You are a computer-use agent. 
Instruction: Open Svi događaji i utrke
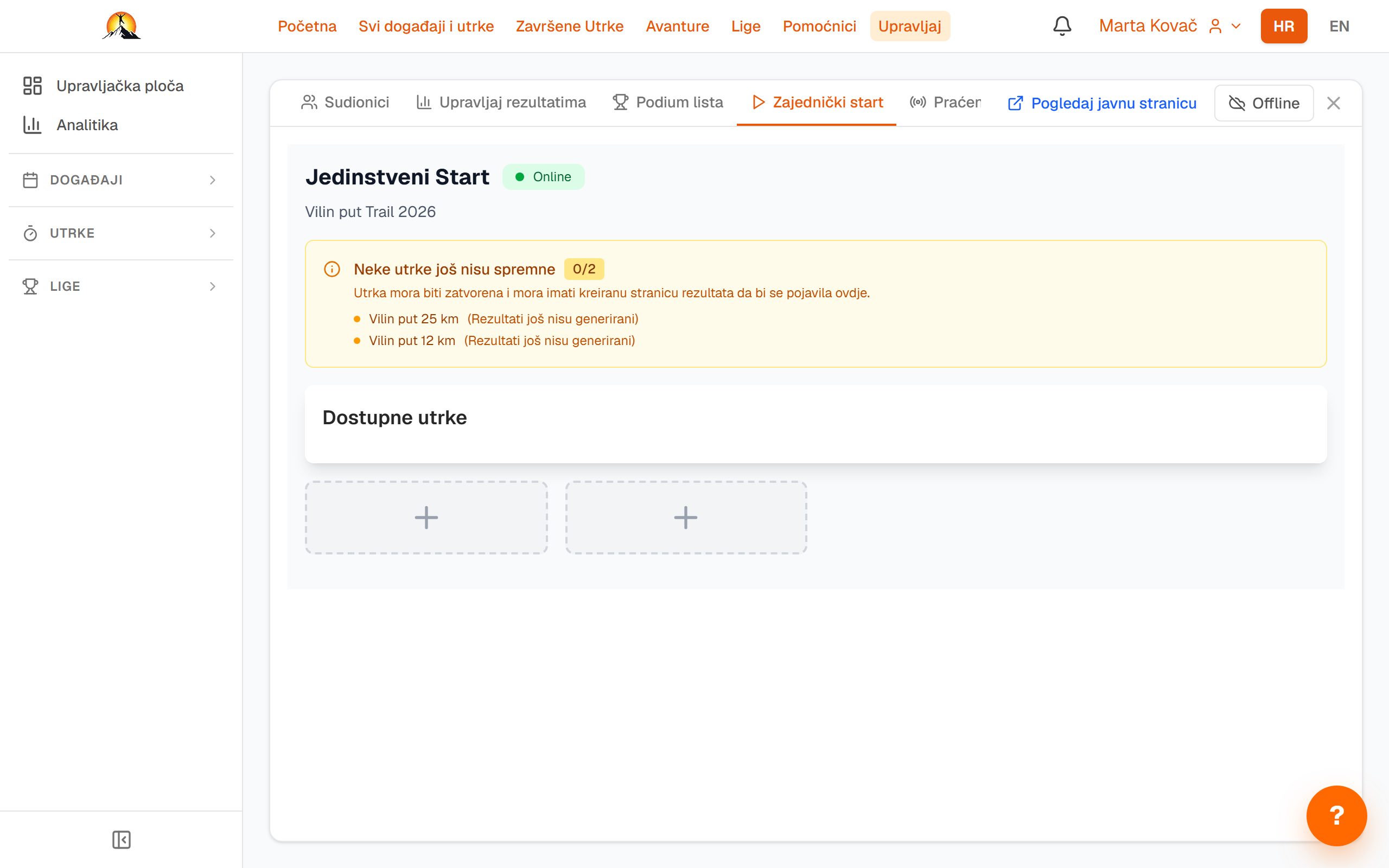click(x=426, y=27)
